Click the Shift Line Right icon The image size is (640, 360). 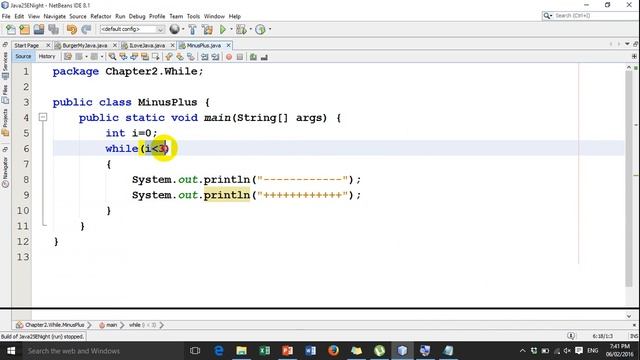(x=215, y=57)
